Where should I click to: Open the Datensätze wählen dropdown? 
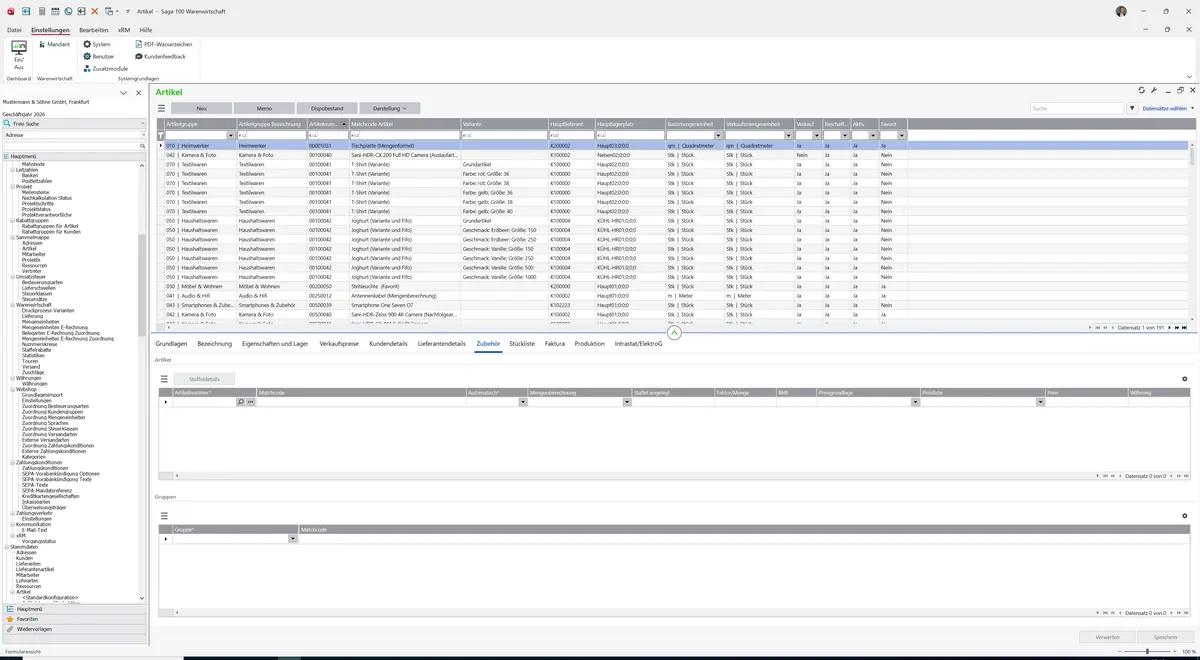coord(1167,108)
